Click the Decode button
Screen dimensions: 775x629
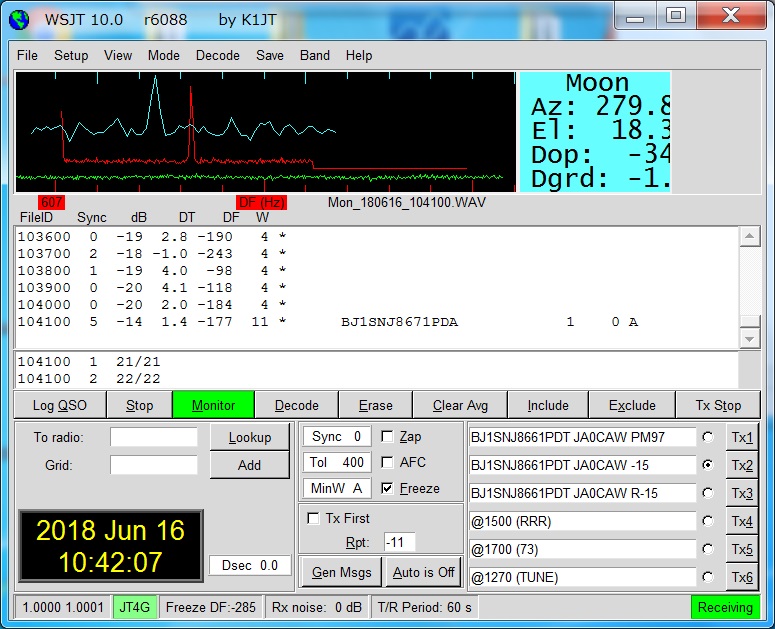[x=297, y=405]
